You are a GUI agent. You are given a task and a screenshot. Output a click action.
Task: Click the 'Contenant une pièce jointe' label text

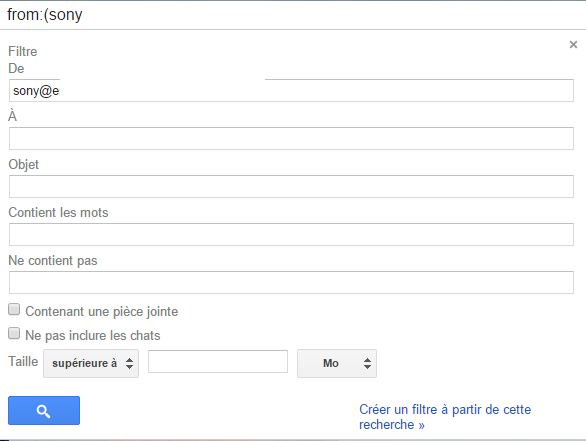click(x=102, y=312)
